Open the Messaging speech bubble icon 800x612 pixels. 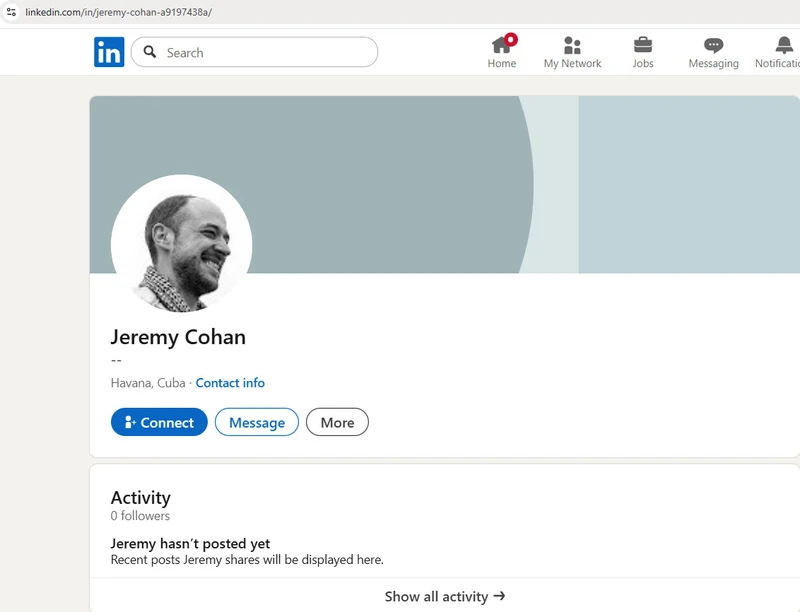tap(713, 45)
